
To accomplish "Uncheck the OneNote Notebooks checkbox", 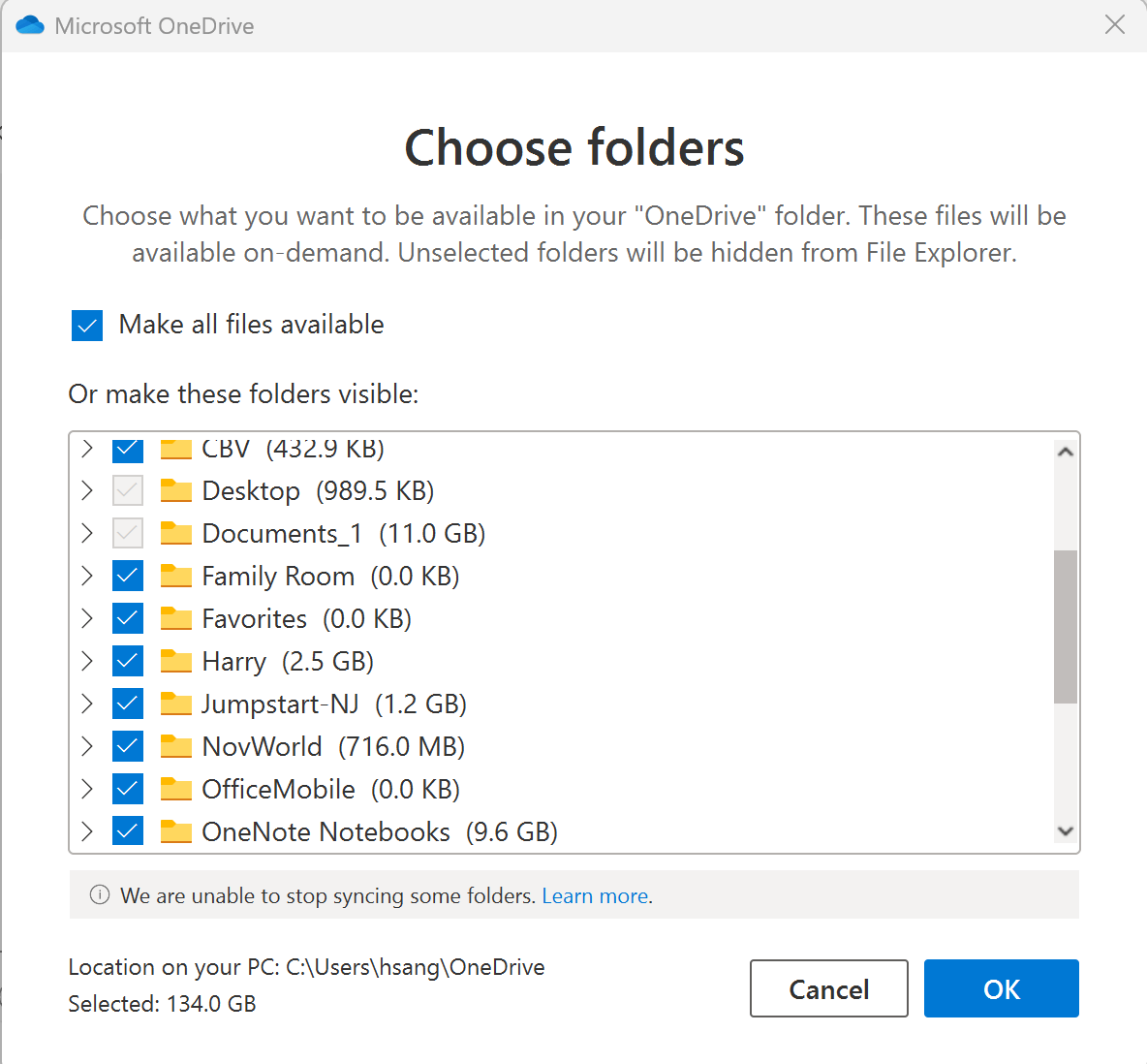I will (x=127, y=831).
